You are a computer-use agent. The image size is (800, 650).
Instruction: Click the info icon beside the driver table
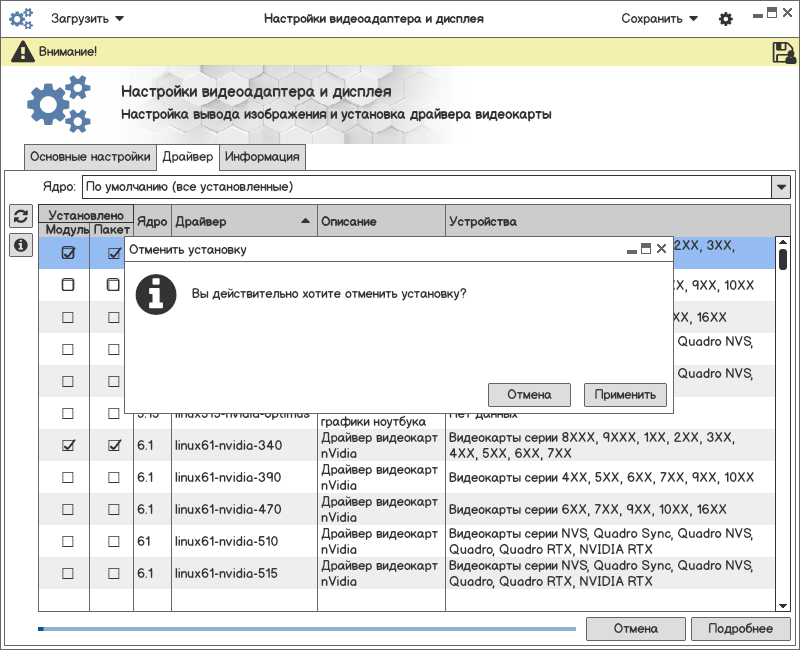pyautogui.click(x=20, y=245)
